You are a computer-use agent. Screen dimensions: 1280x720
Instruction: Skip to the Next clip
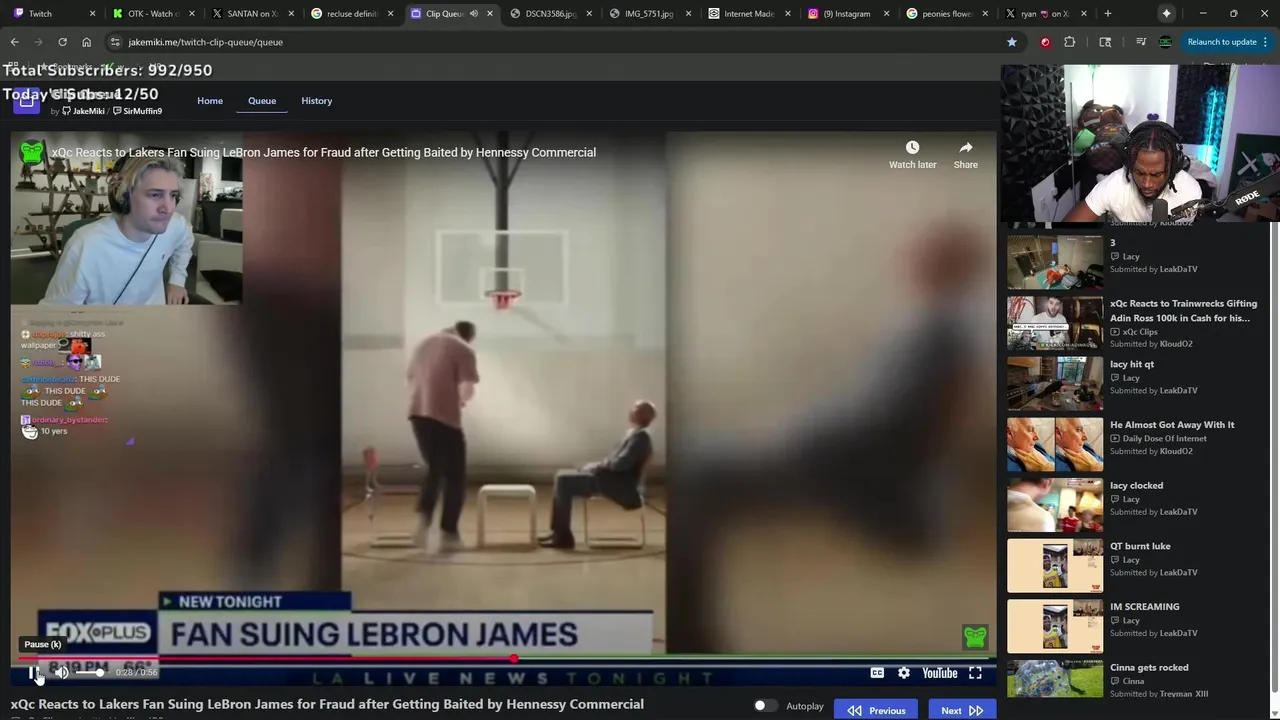pos(962,710)
